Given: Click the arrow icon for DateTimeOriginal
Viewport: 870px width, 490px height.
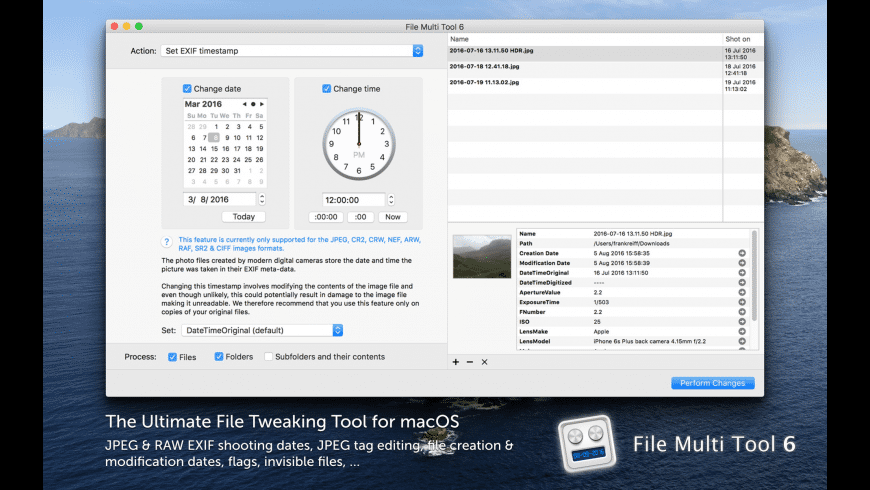Looking at the screenshot, I should (742, 272).
